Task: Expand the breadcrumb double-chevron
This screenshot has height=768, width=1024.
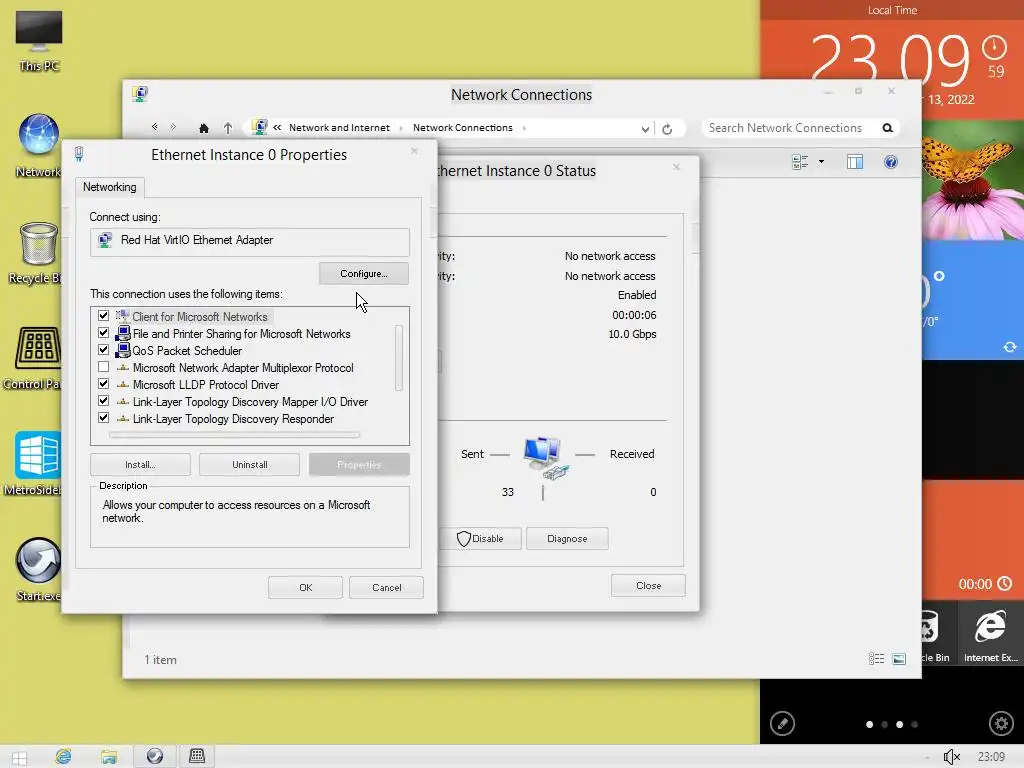Action: pyautogui.click(x=277, y=127)
